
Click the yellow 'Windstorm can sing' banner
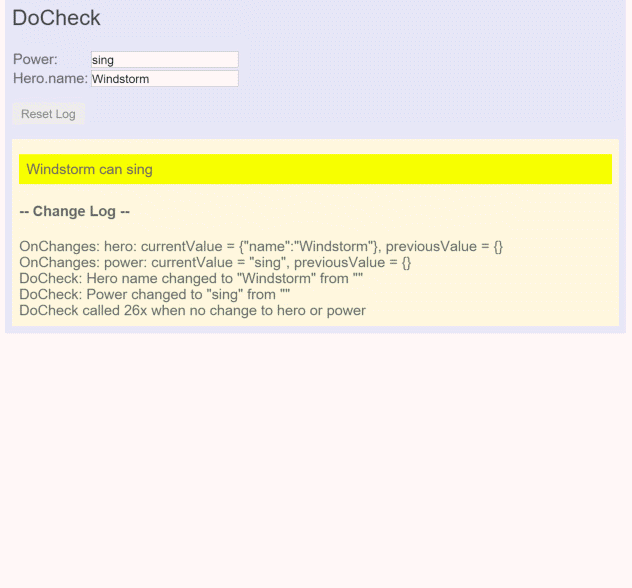[315, 169]
